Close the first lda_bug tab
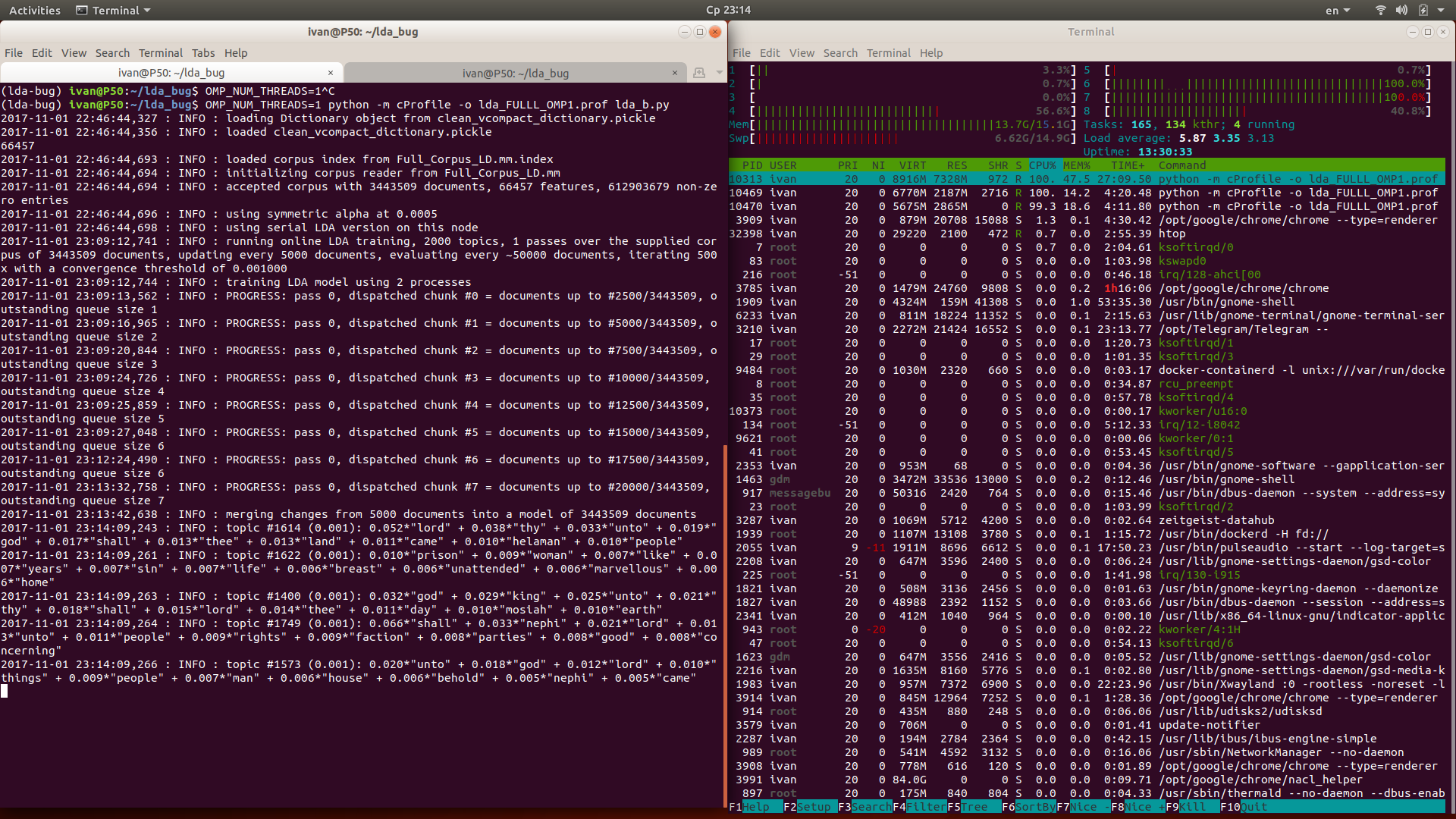The image size is (1456, 819). coord(331,73)
